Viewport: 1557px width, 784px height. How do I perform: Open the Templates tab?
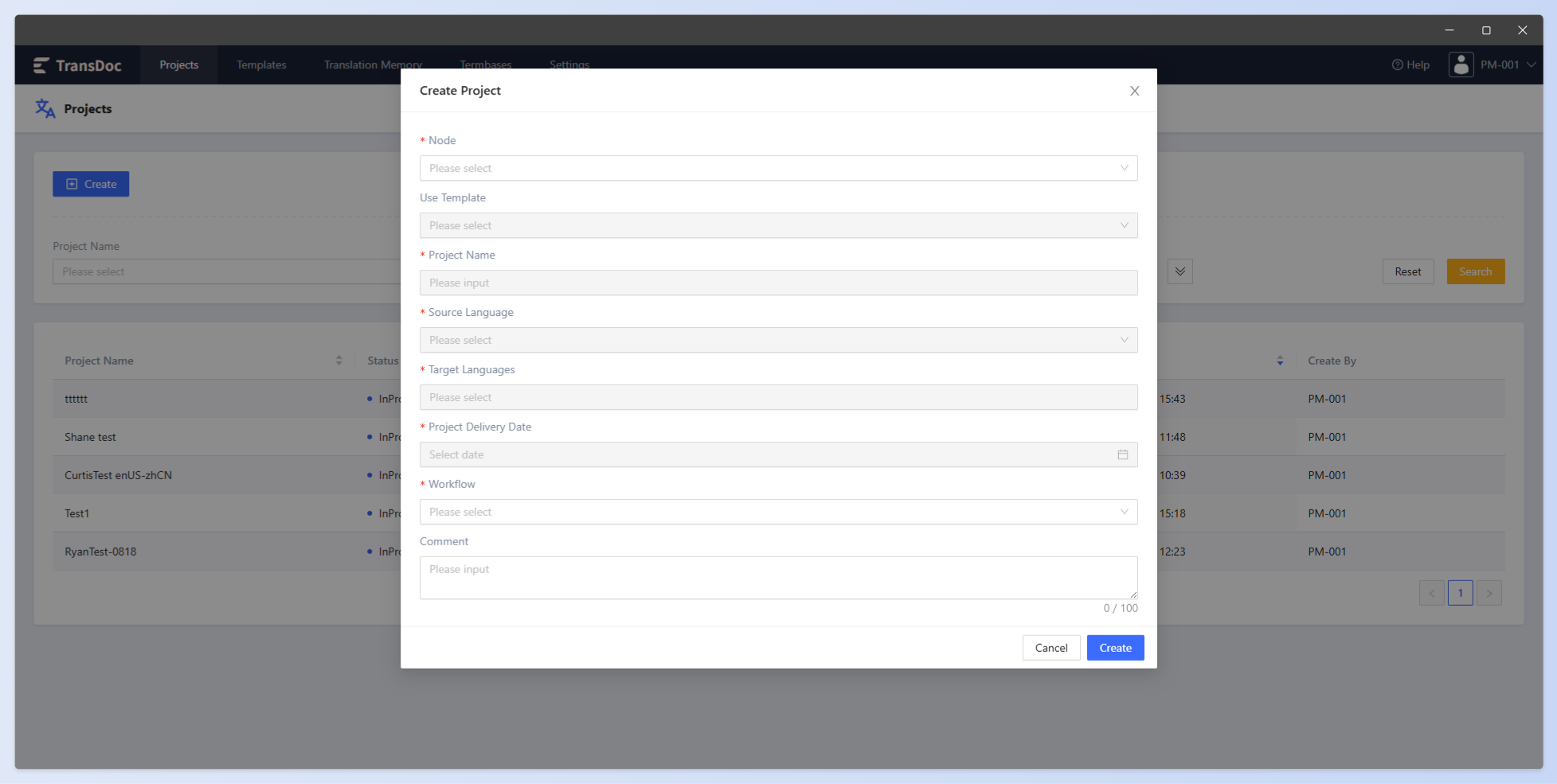261,64
